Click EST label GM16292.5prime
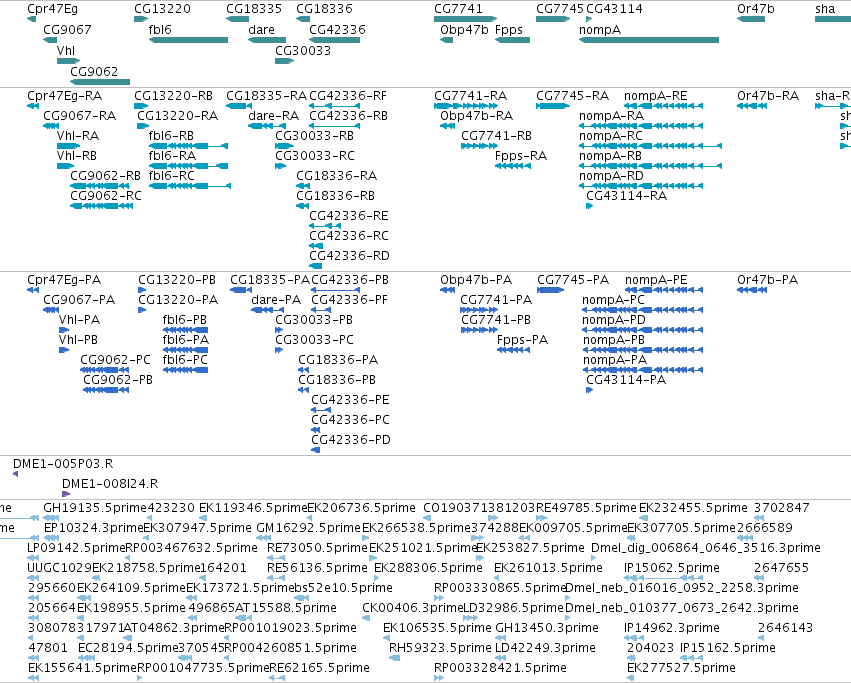 tap(308, 528)
